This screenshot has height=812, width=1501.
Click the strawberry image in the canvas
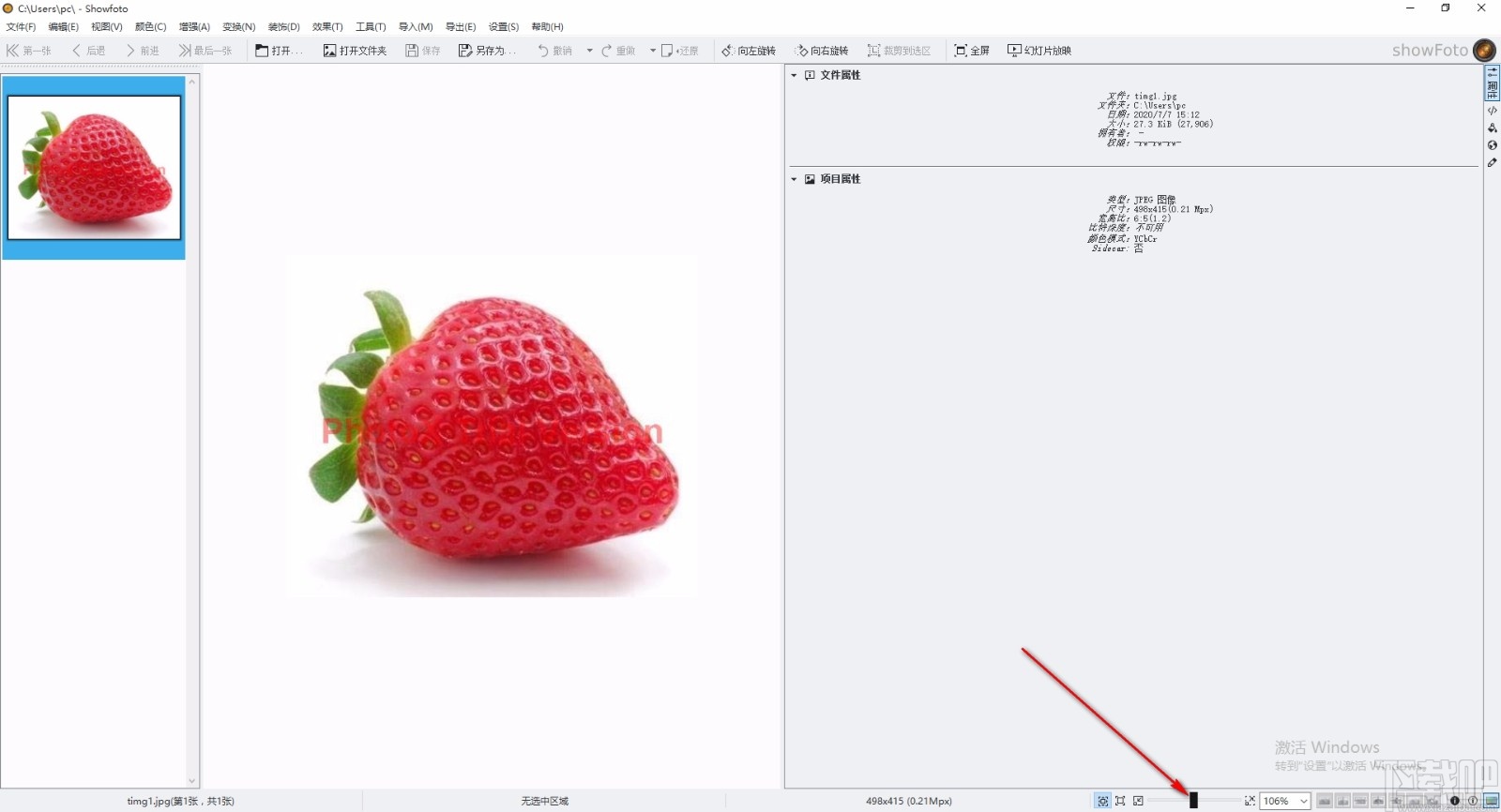[492, 426]
